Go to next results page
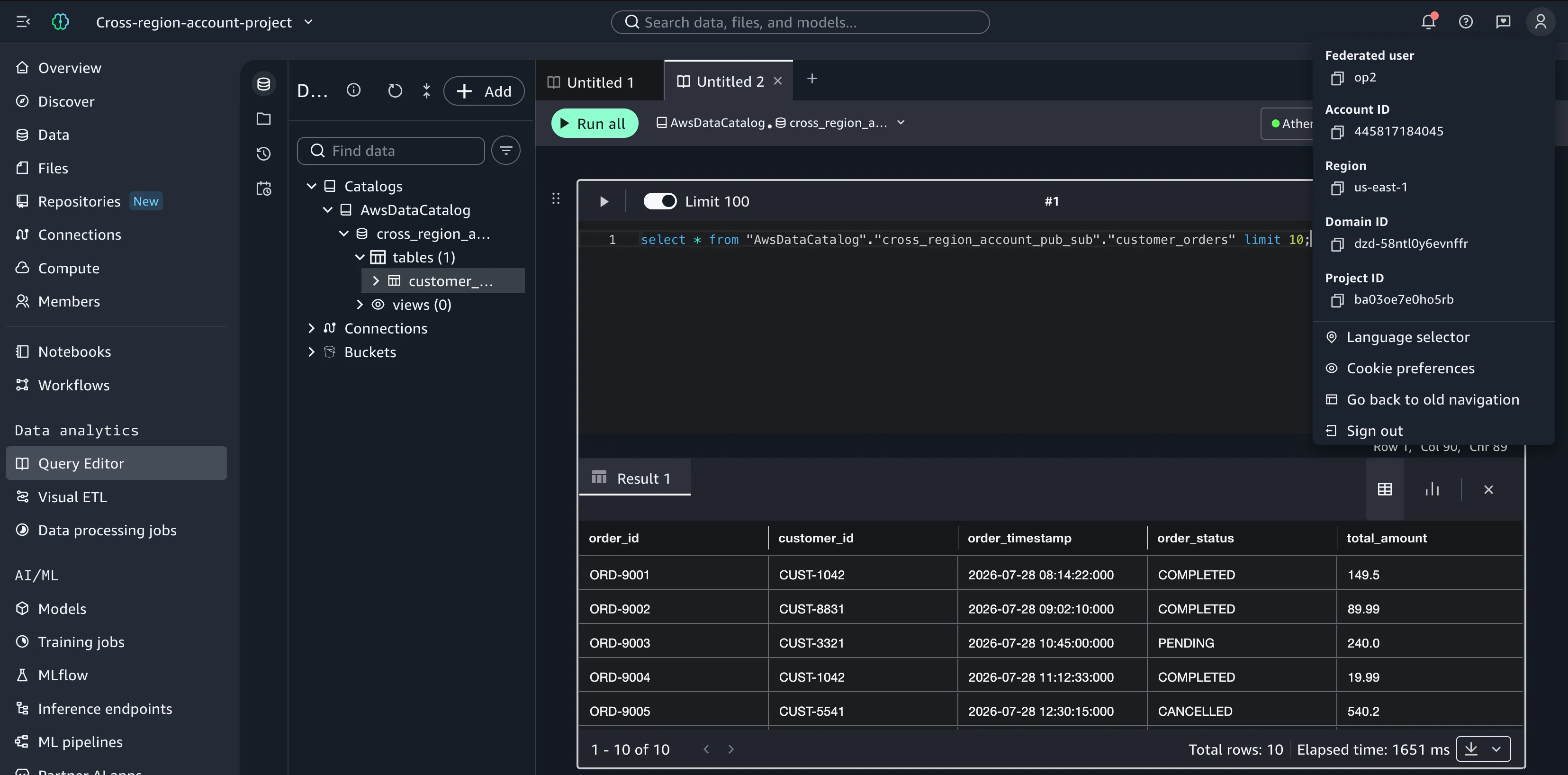 click(x=731, y=749)
